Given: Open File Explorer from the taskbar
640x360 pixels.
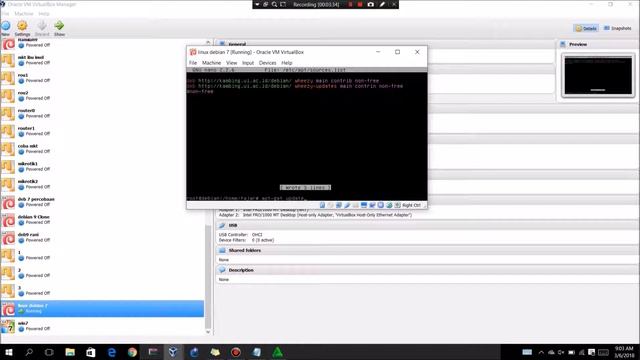Looking at the screenshot, I should (70, 352).
